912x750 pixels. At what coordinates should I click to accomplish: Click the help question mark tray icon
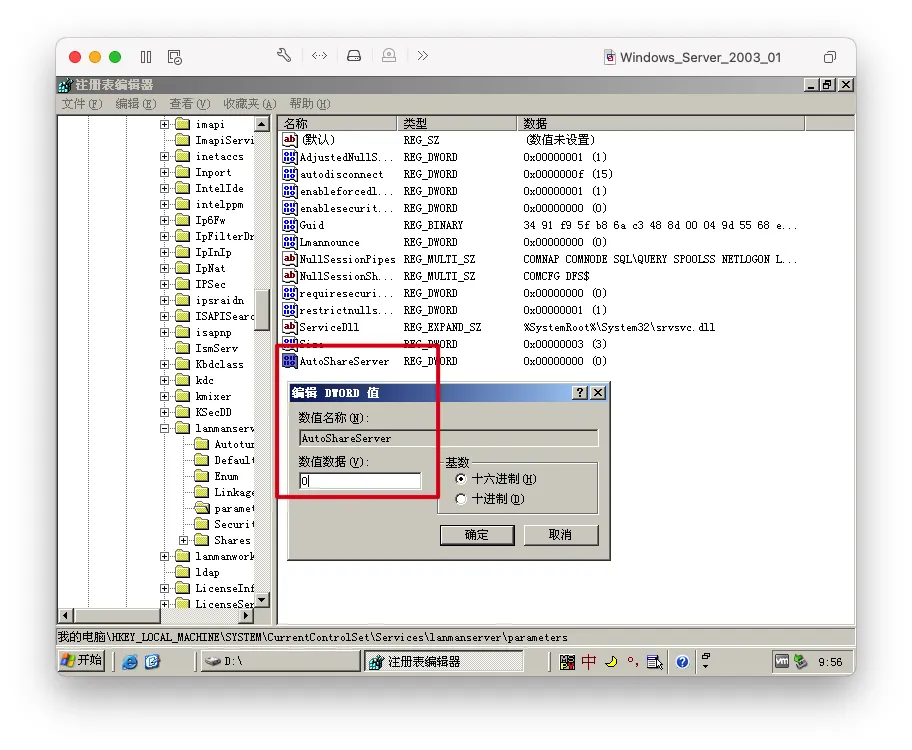(x=682, y=662)
